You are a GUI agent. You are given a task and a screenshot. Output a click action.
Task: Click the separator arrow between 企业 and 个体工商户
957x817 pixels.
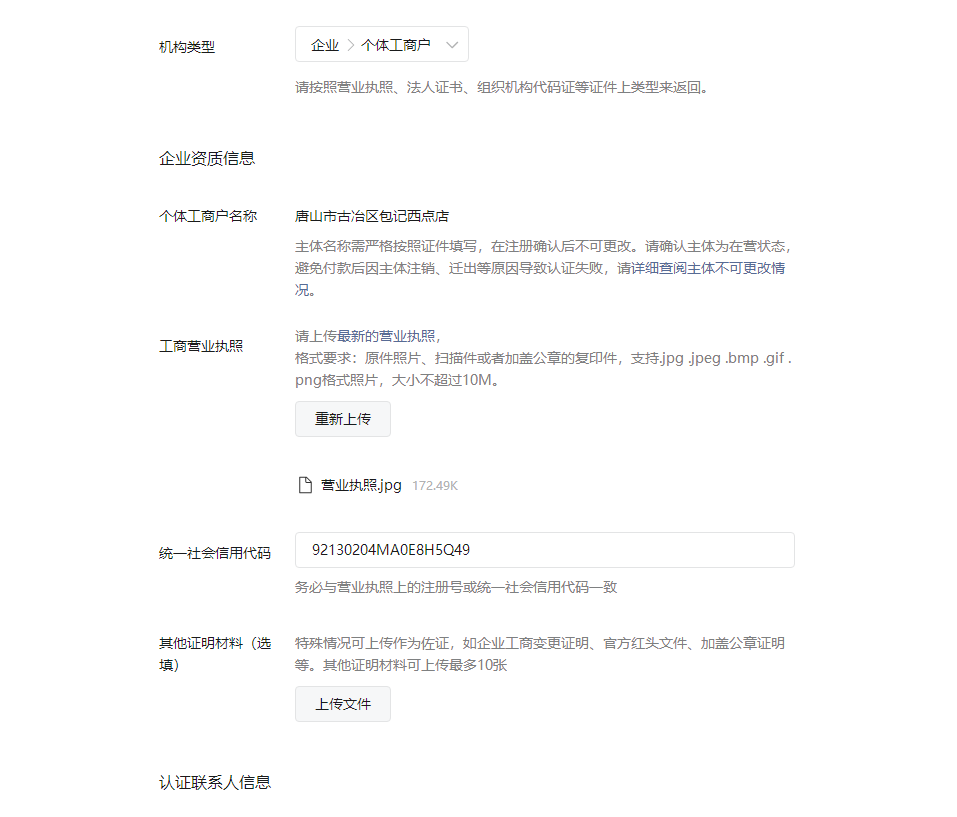350,45
